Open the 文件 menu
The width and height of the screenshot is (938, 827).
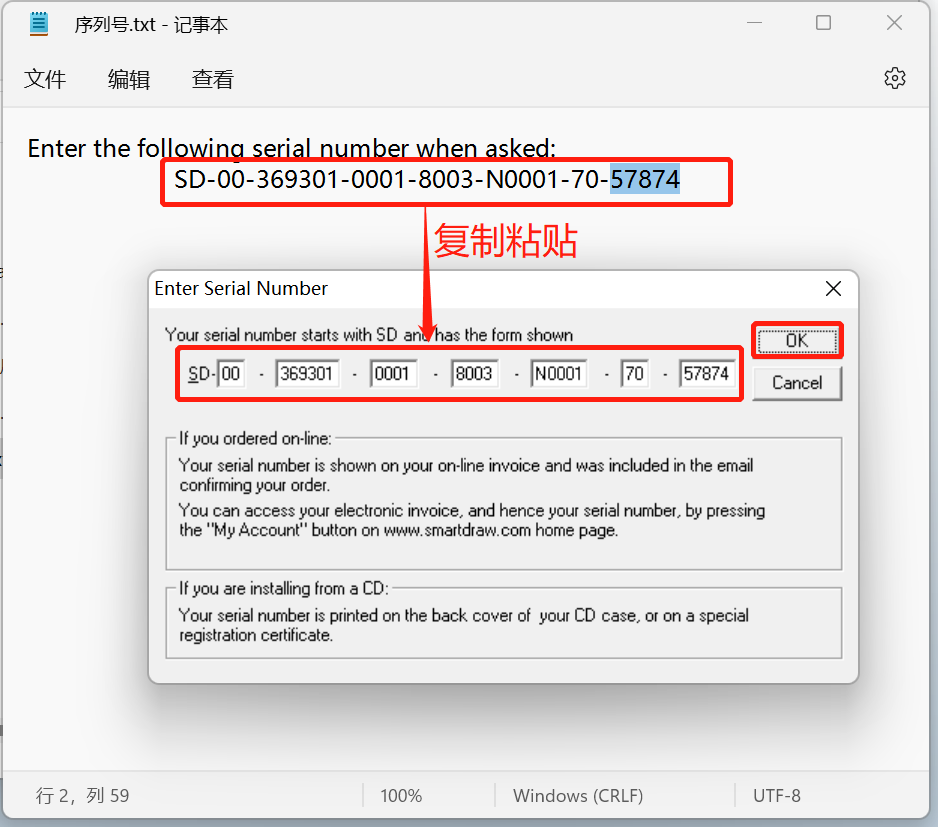click(x=45, y=79)
